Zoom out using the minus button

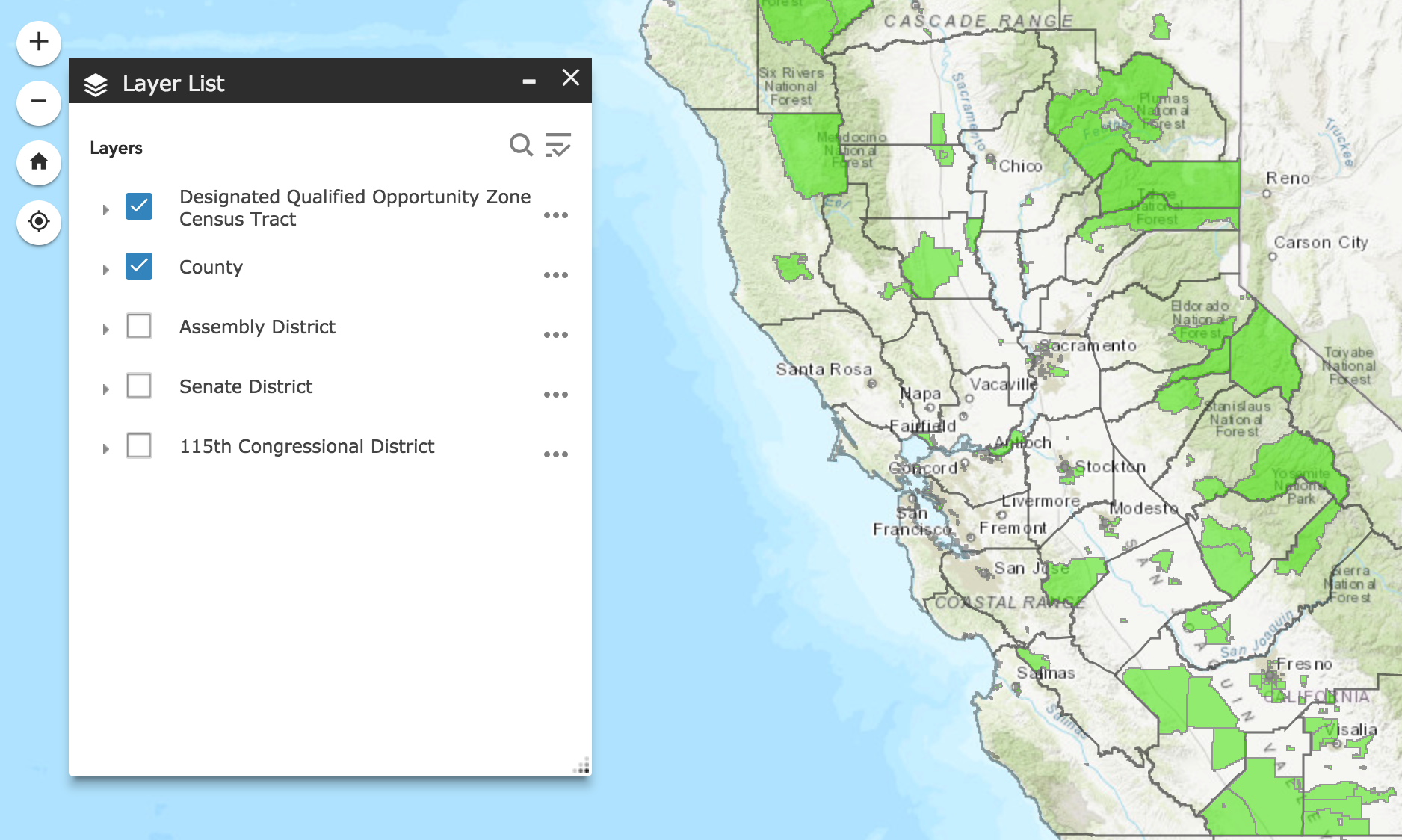click(x=38, y=102)
